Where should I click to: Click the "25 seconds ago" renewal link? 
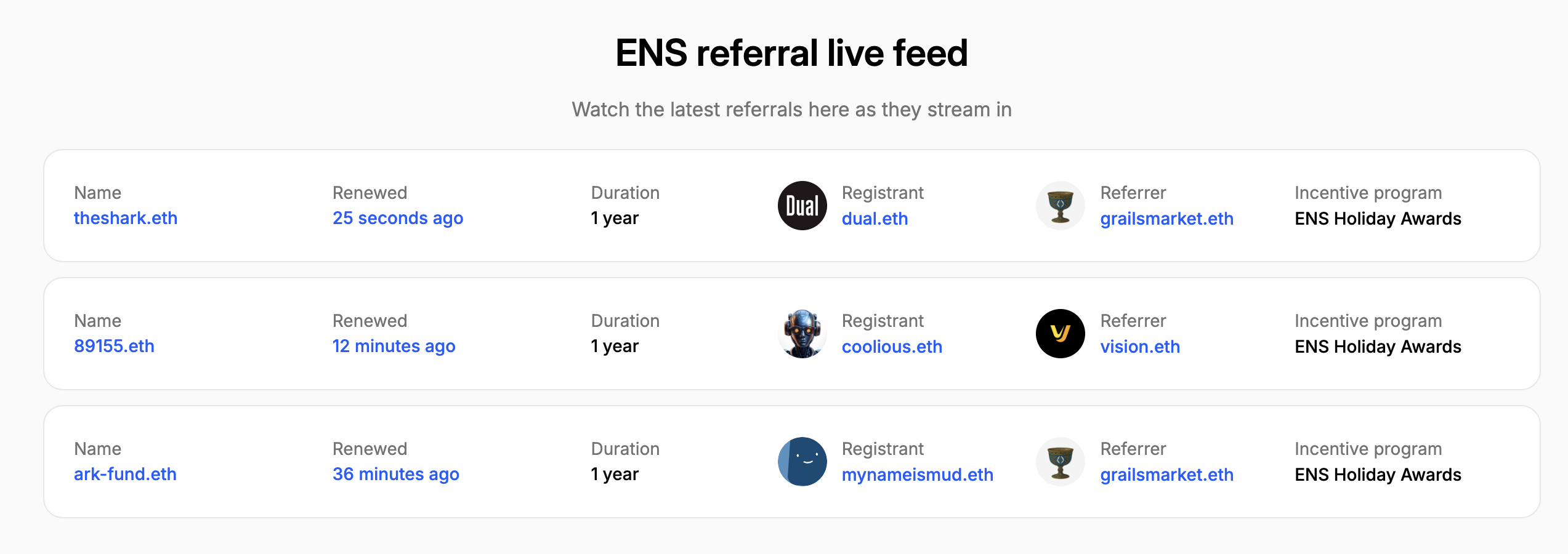click(398, 219)
